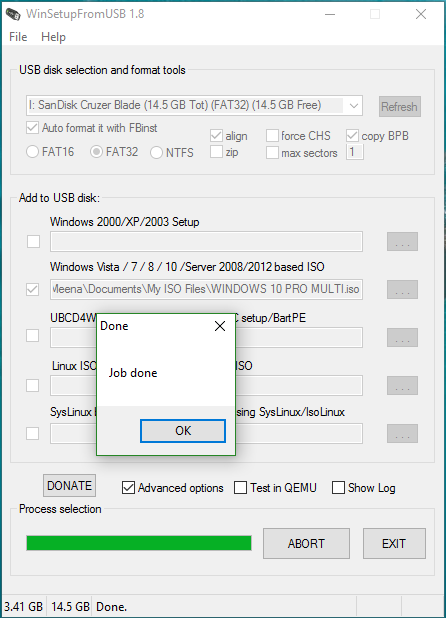This screenshot has height=618, width=446.
Task: Enable the Test in QEMU checkbox
Action: pos(240,488)
